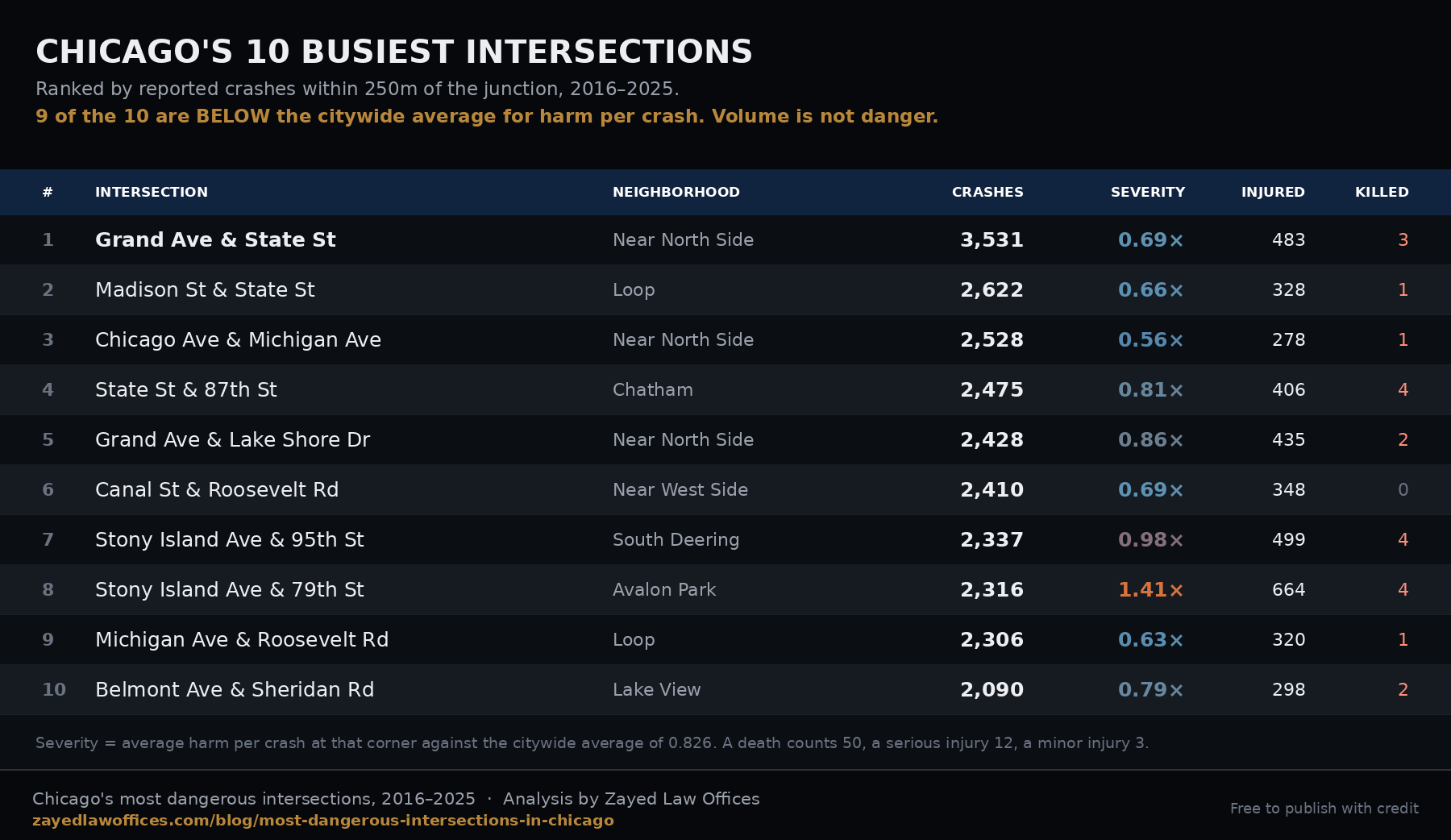Viewport: 1451px width, 840px height.
Task: Click the orange 1.41× severity value
Action: pos(1150,589)
